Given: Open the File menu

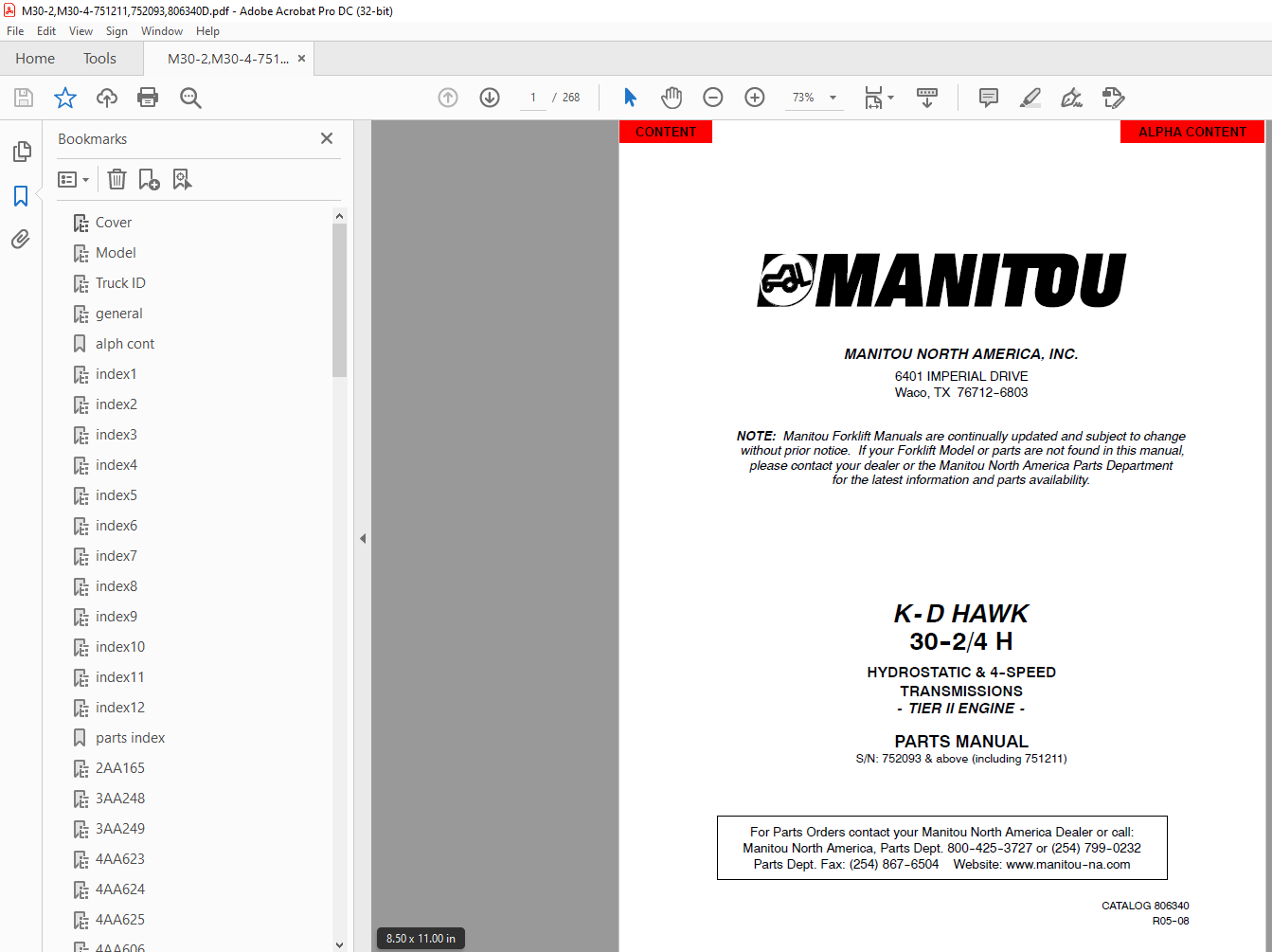Looking at the screenshot, I should (x=15, y=31).
